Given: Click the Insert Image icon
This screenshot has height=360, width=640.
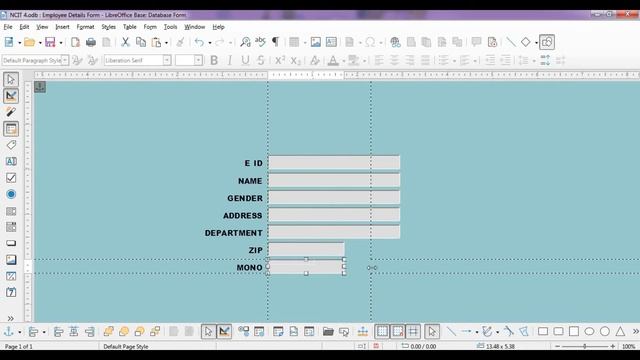Looking at the screenshot, I should [x=316, y=42].
